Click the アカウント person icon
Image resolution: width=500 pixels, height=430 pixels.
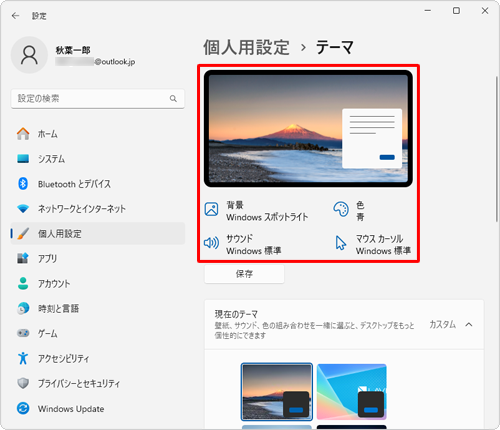click(x=23, y=283)
